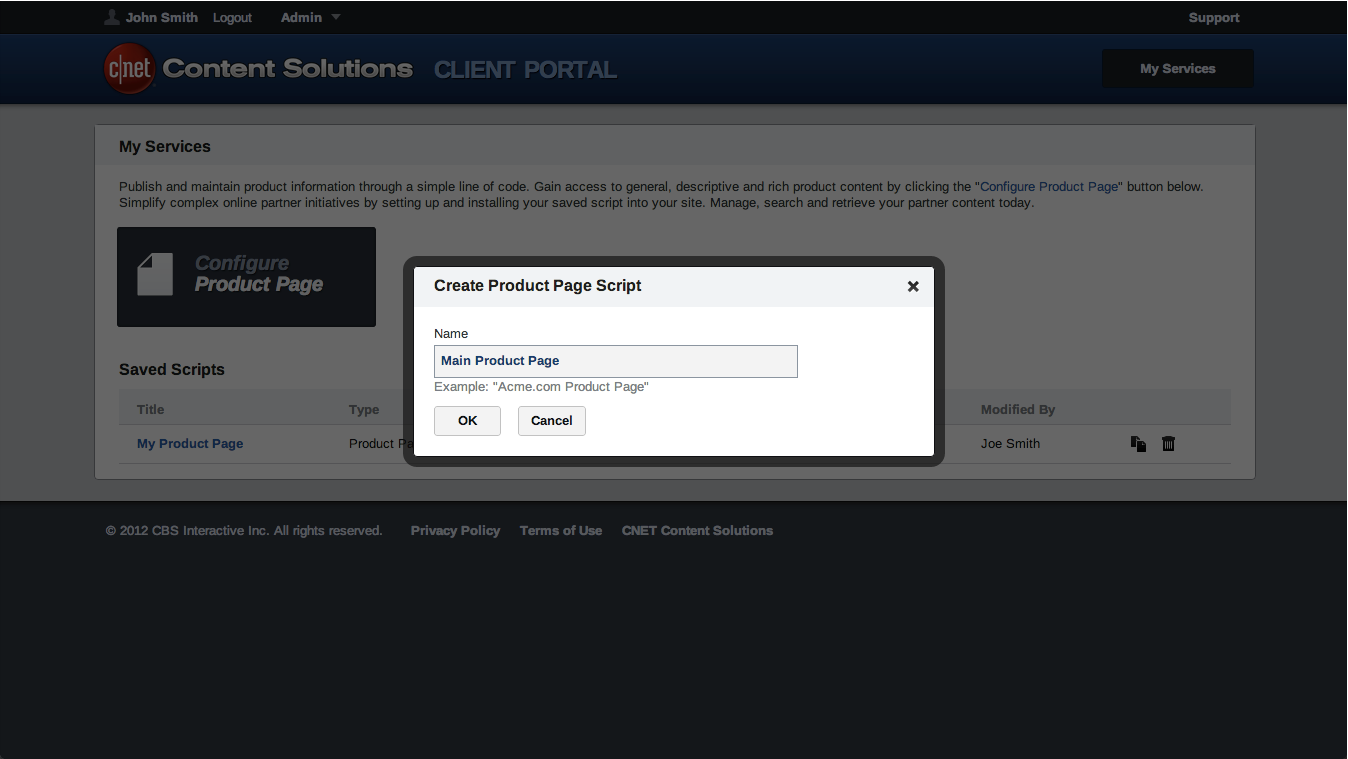Screen dimensions: 1348x759
Task: Open the Terms of Use footer link
Action: point(560,531)
